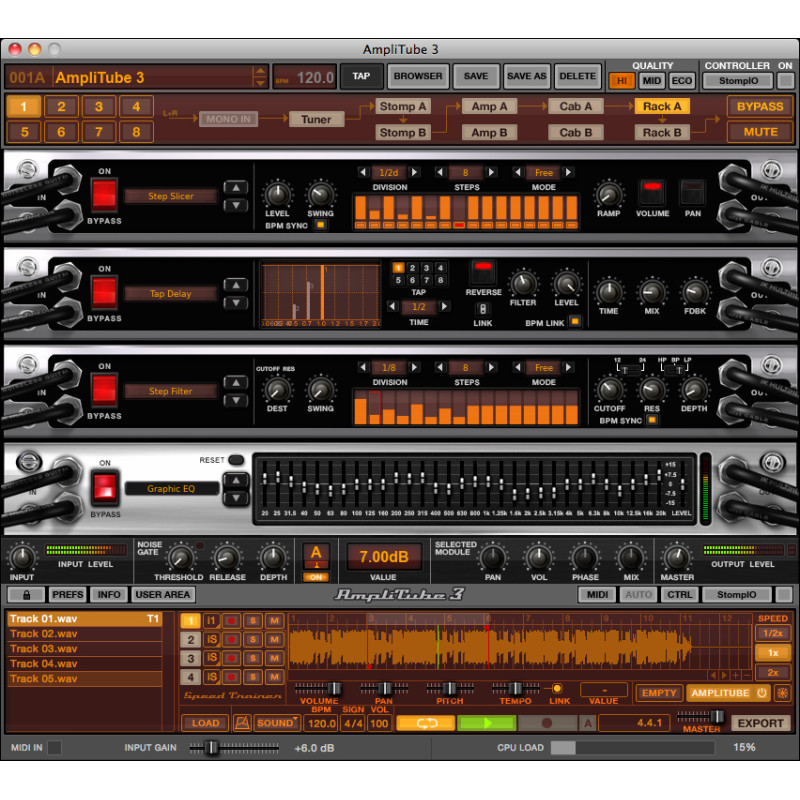Screen dimensions: 800x800
Task: Toggle the loop playback button
Action: point(426,723)
